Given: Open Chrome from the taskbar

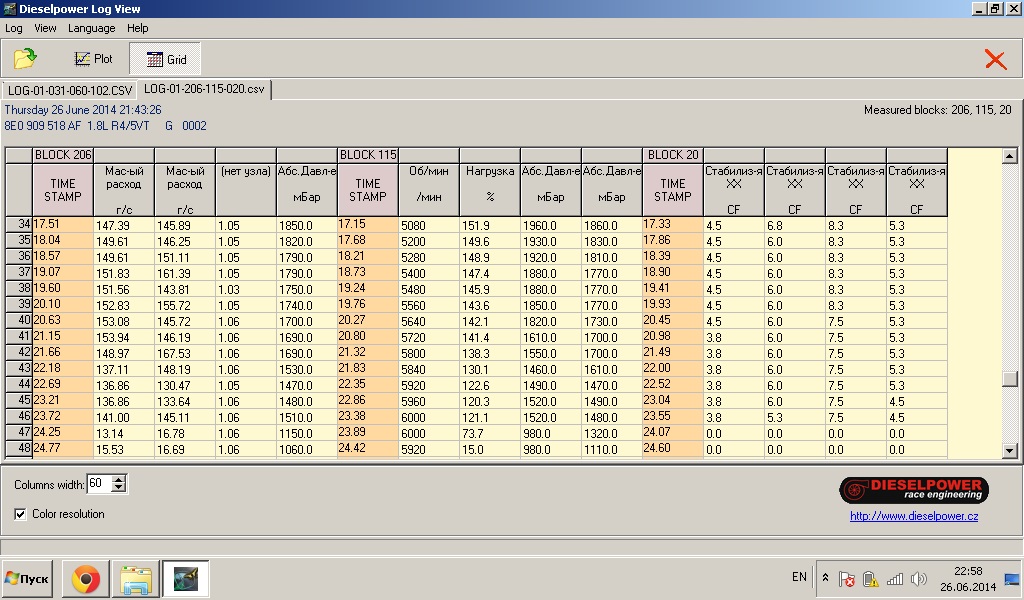Looking at the screenshot, I should pyautogui.click(x=85, y=579).
